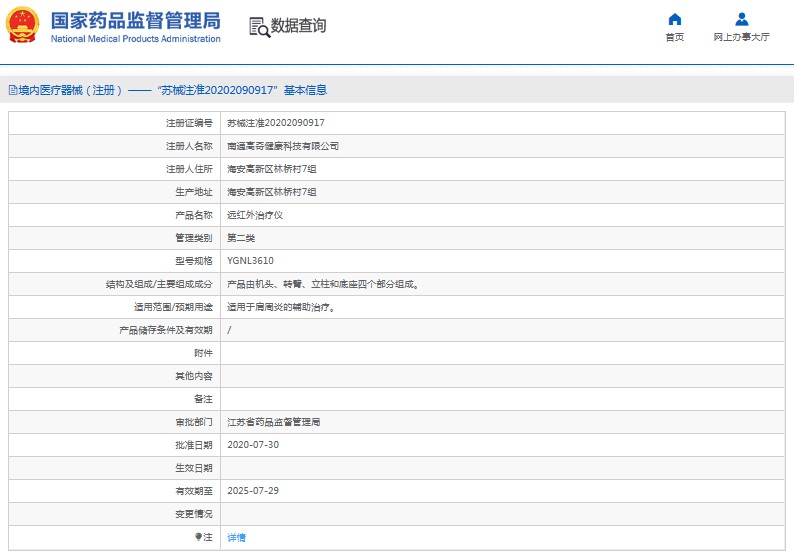Open 网上办事大厅 link
The image size is (794, 558).
pyautogui.click(x=741, y=37)
